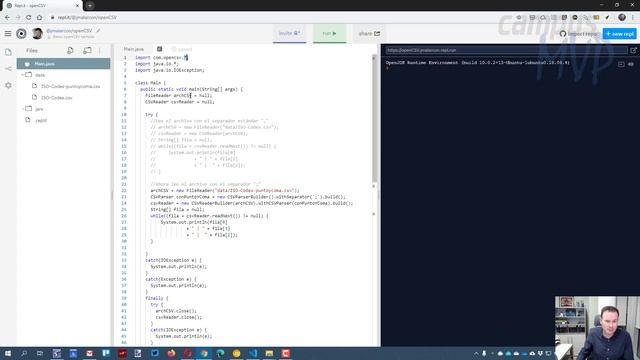Open the Chrome three-dot menu
The height and width of the screenshot is (360, 640).
coord(633,17)
